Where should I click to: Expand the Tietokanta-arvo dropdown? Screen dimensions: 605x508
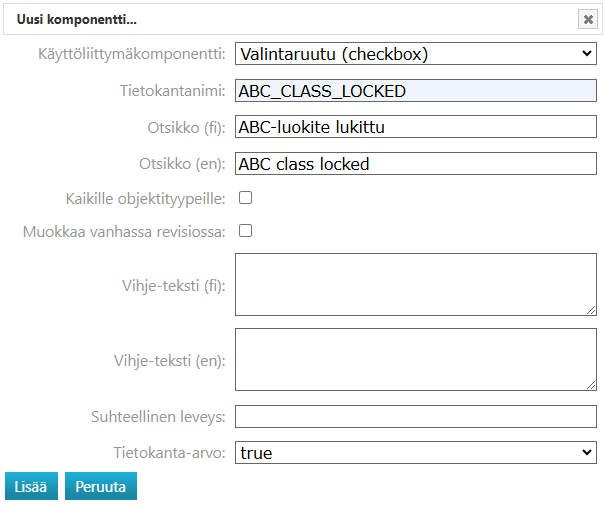(415, 453)
